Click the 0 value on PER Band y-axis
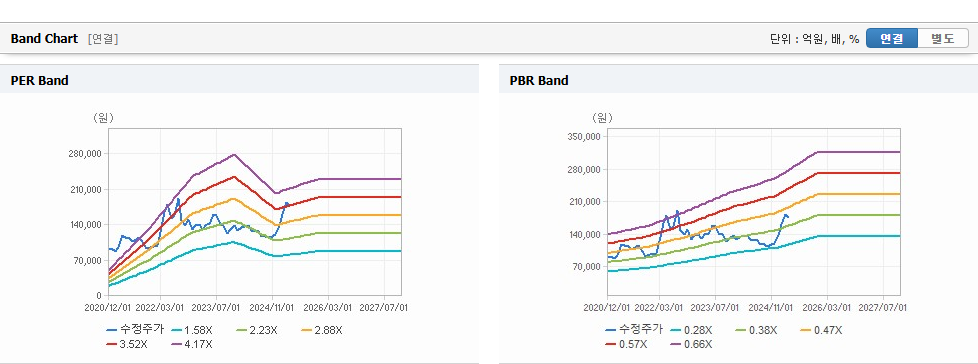Screen dimensions: 978x364 (100, 295)
